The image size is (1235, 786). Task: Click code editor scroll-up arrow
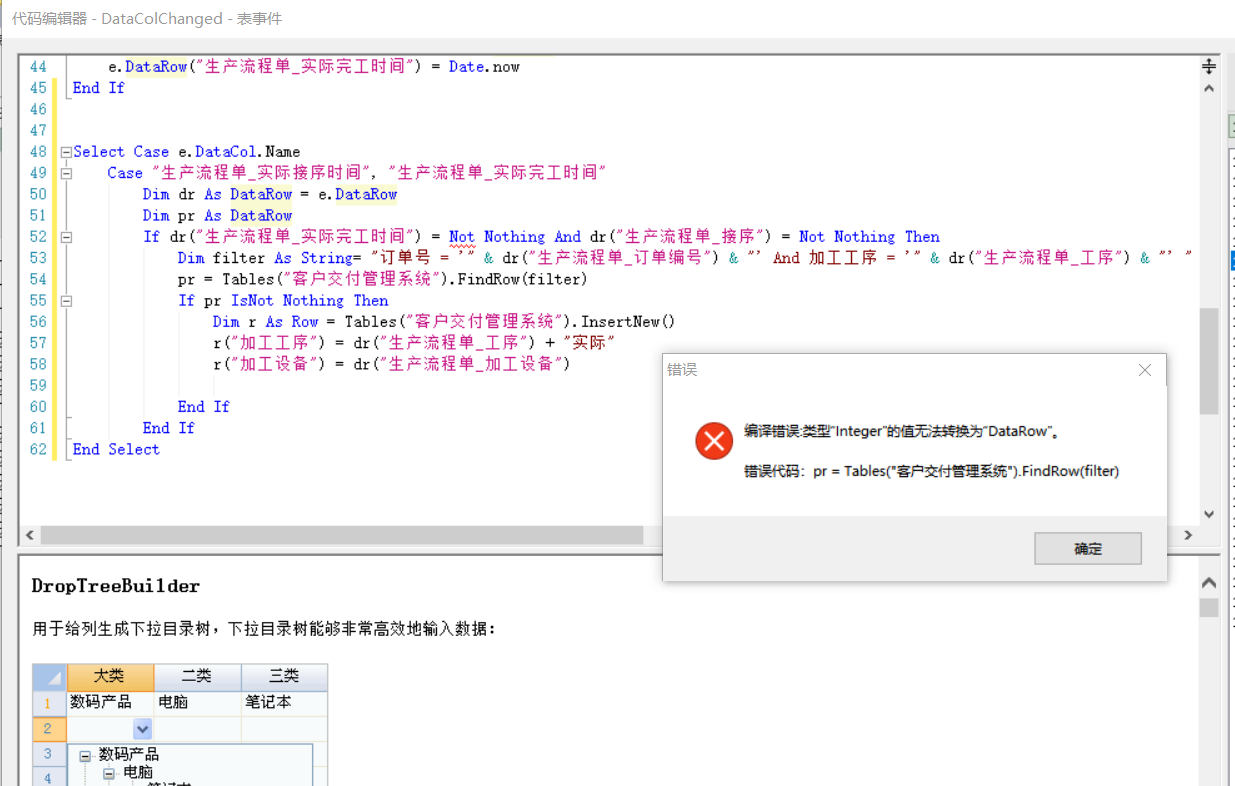[1208, 88]
